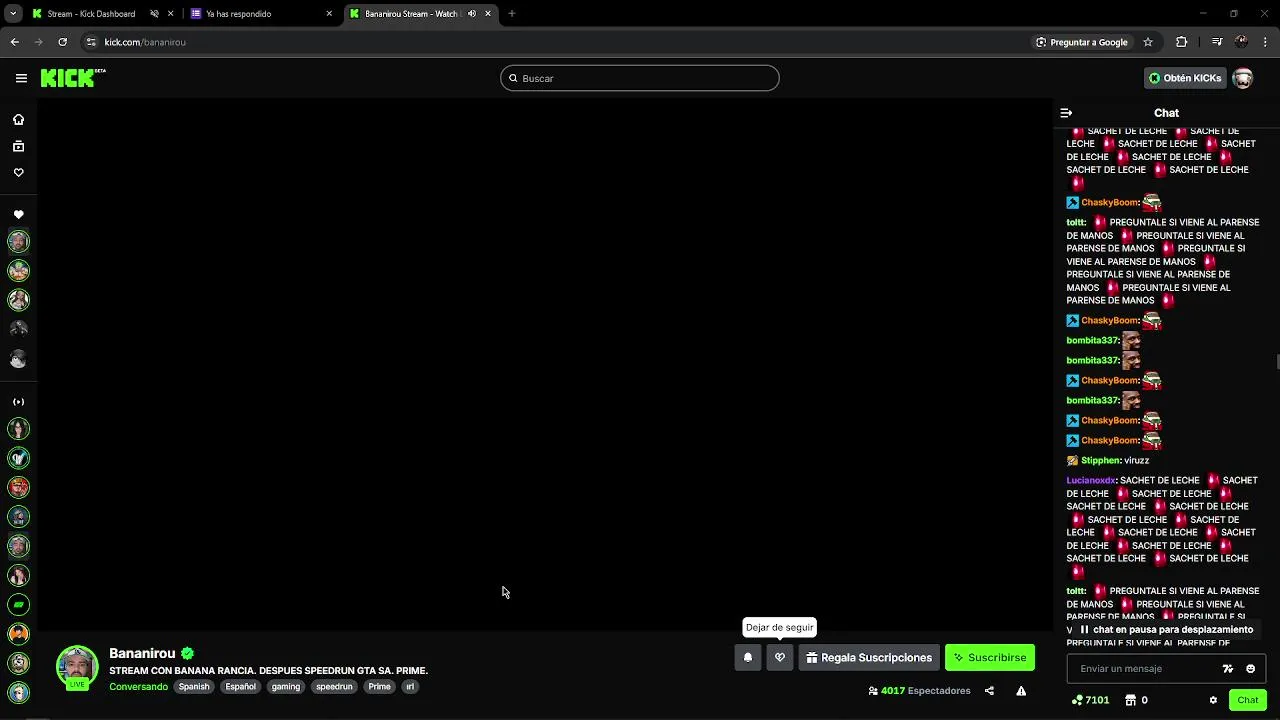This screenshot has height=720, width=1280.
Task: Click the 7101 channel points counter
Action: (x=1090, y=700)
